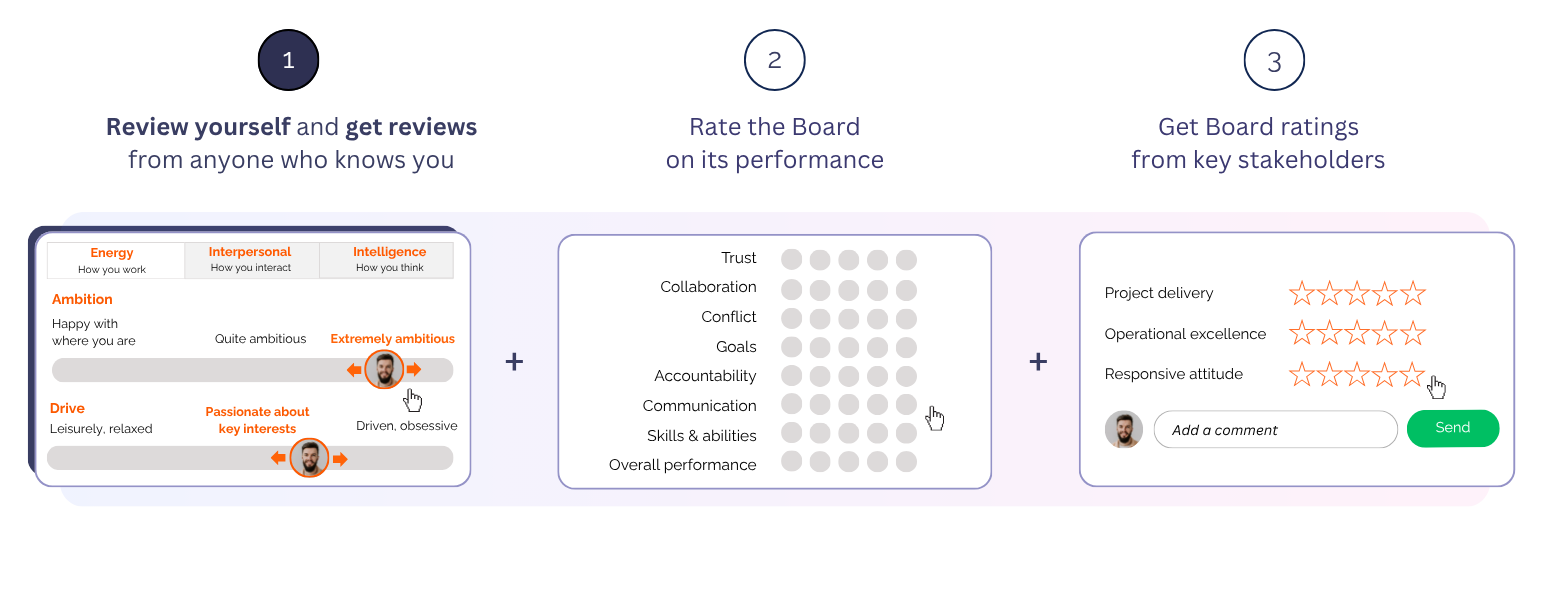Viewport: 1550px width, 600px height.
Task: Select the third dot for Overall performance
Action: pyautogui.click(x=849, y=462)
